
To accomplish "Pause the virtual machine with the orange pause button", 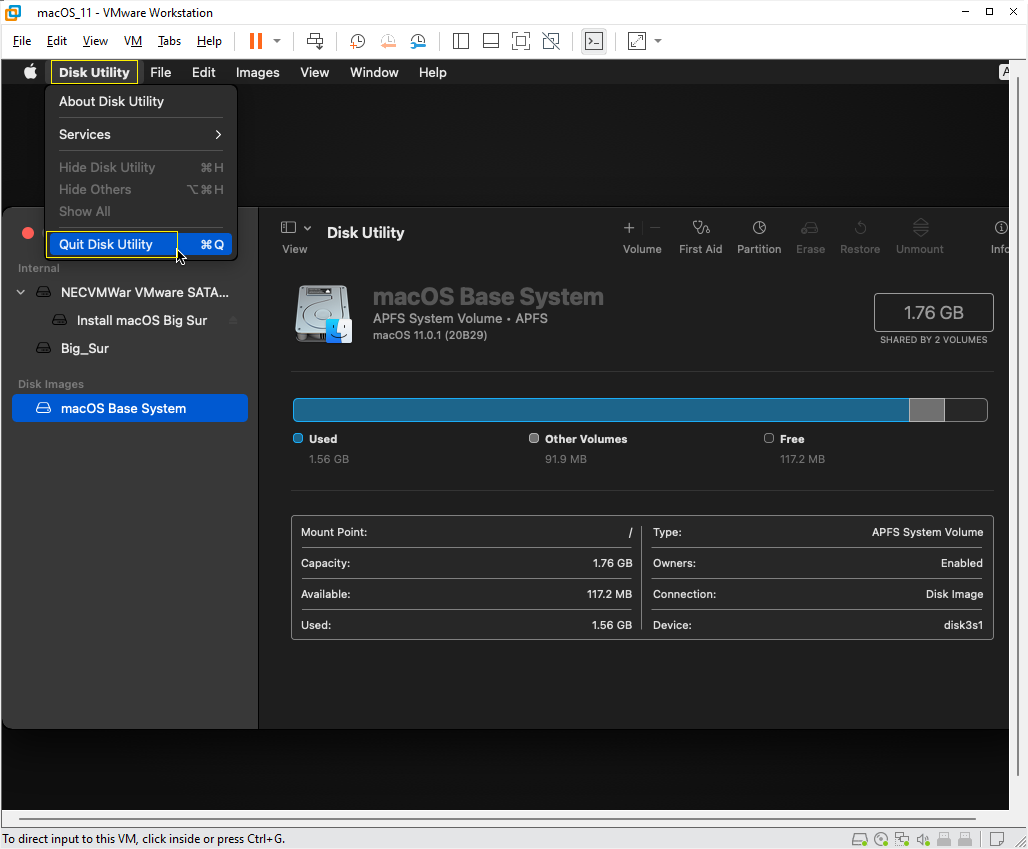I will 256,41.
